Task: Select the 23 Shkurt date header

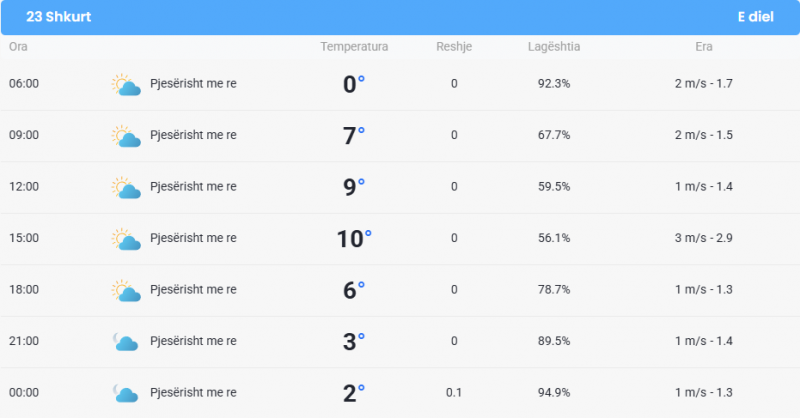Action: pos(59,17)
